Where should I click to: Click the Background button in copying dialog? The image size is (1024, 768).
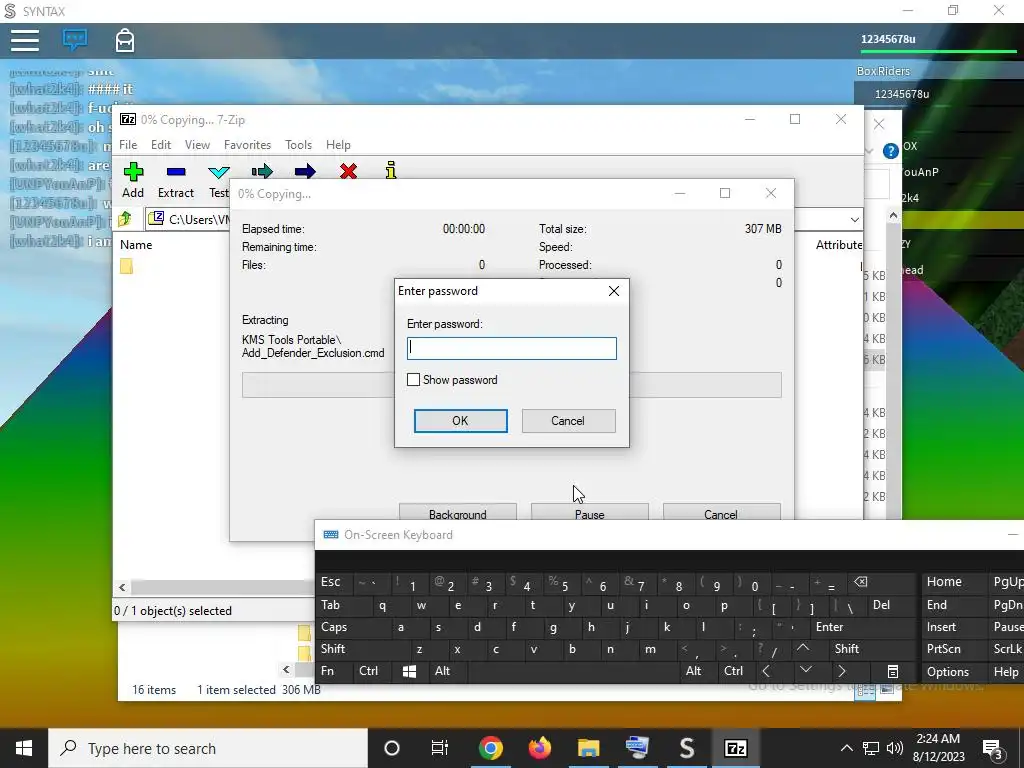tap(457, 512)
